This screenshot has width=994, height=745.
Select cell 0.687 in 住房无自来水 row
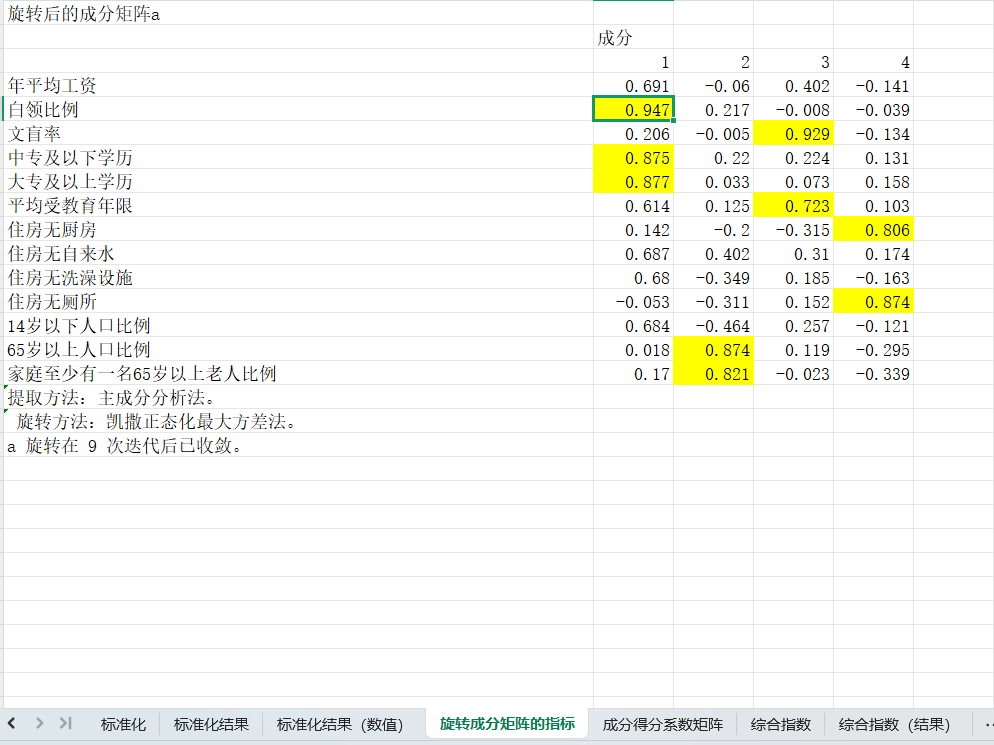[633, 254]
